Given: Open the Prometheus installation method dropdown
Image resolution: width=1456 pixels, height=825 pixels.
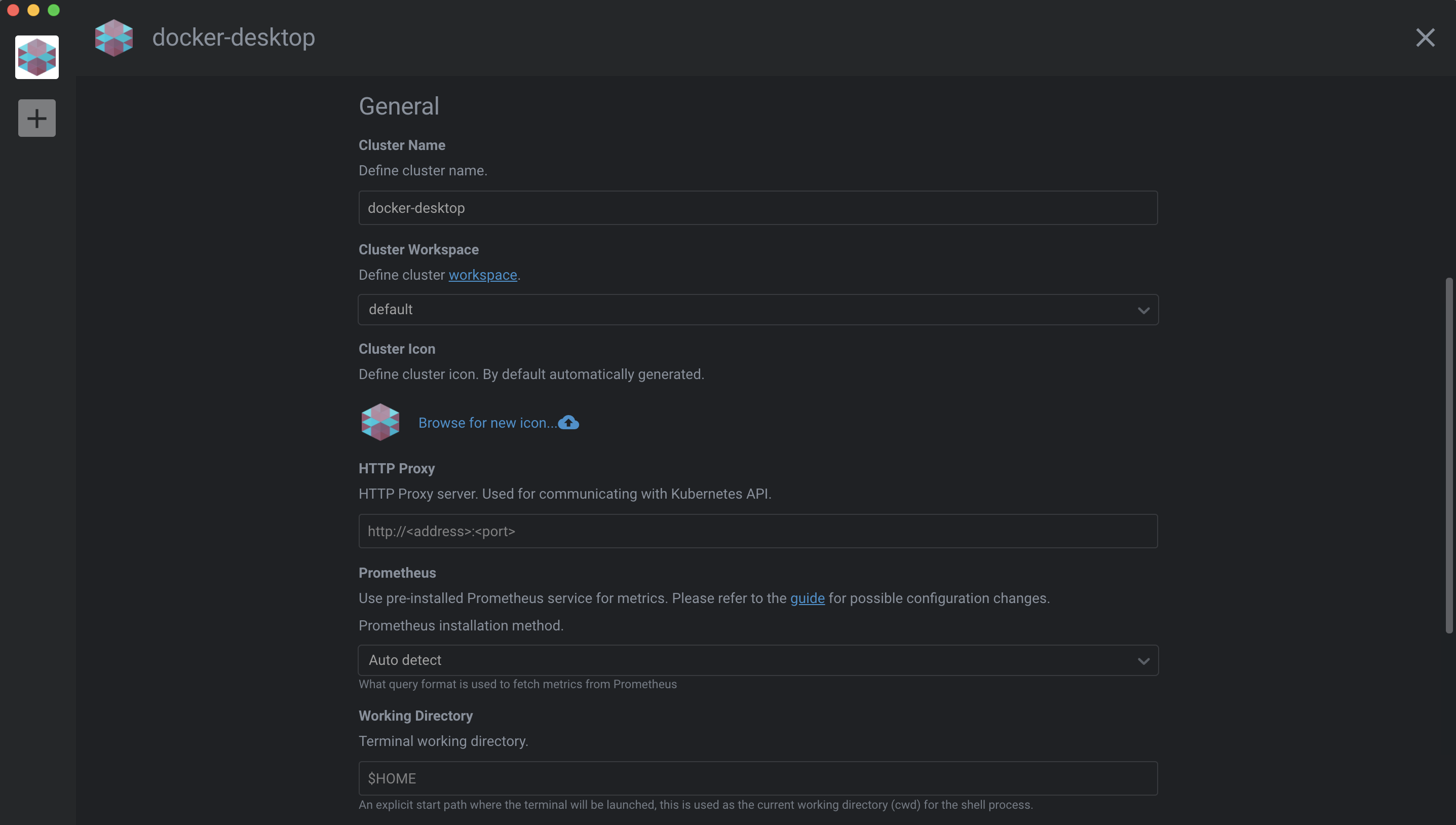Looking at the screenshot, I should click(x=758, y=660).
